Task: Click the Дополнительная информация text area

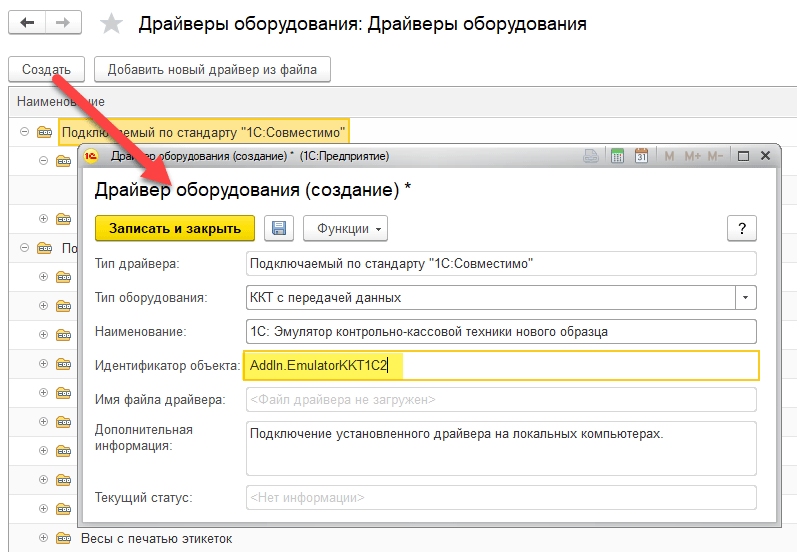Action: pyautogui.click(x=501, y=448)
